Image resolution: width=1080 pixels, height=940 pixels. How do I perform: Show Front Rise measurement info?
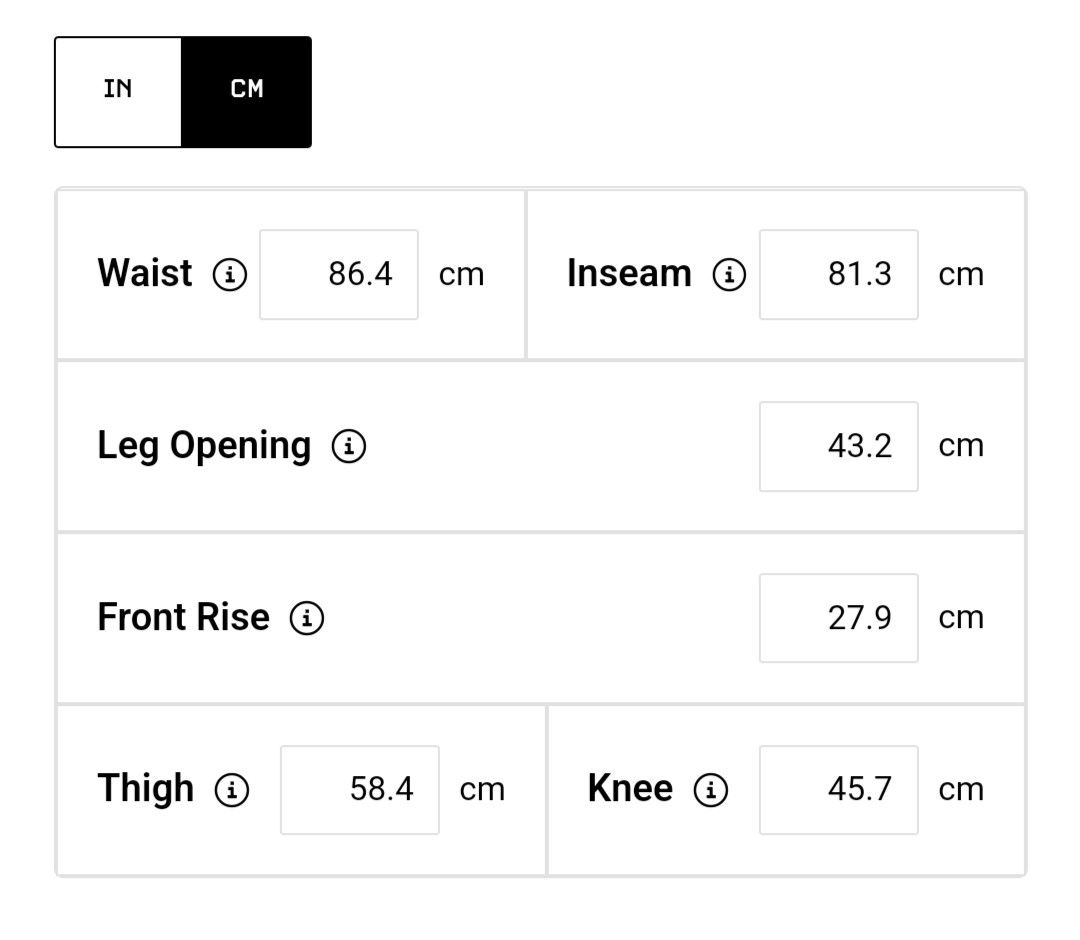[307, 618]
